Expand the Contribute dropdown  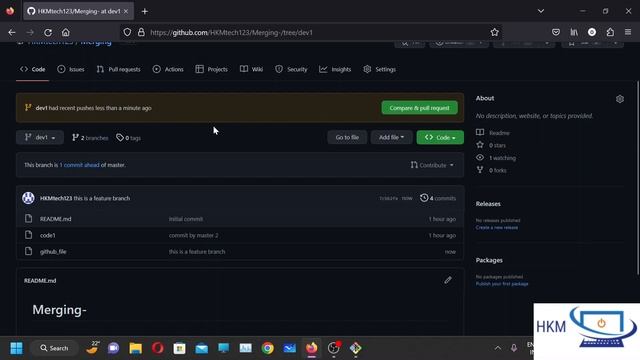432,165
